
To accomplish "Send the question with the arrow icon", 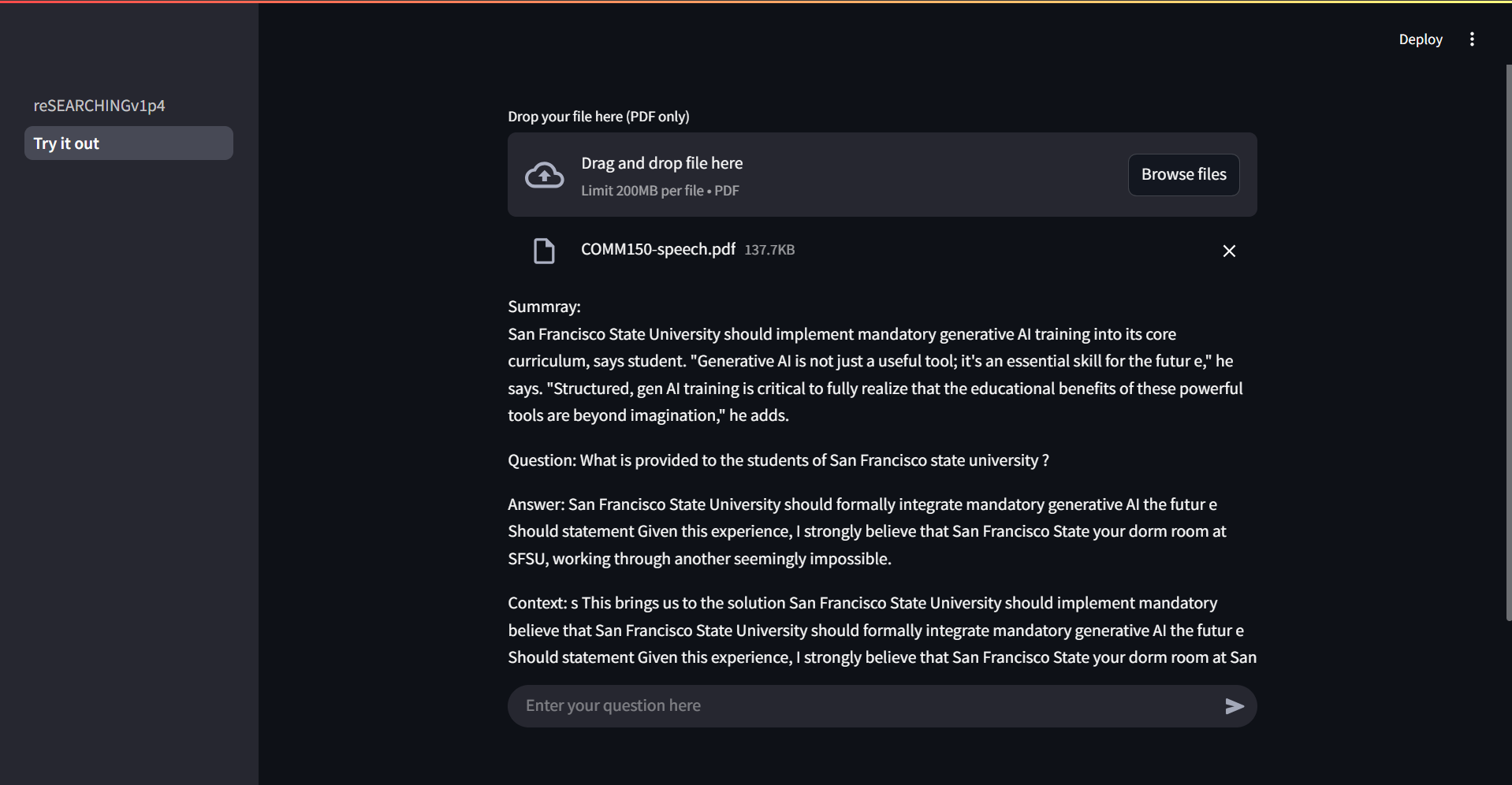I will (x=1235, y=706).
